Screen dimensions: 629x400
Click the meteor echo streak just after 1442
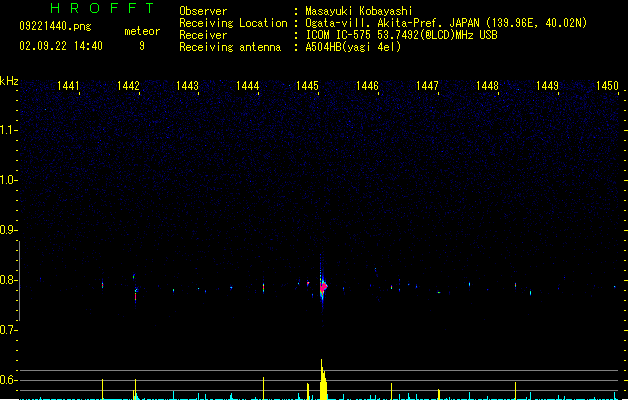[136, 293]
